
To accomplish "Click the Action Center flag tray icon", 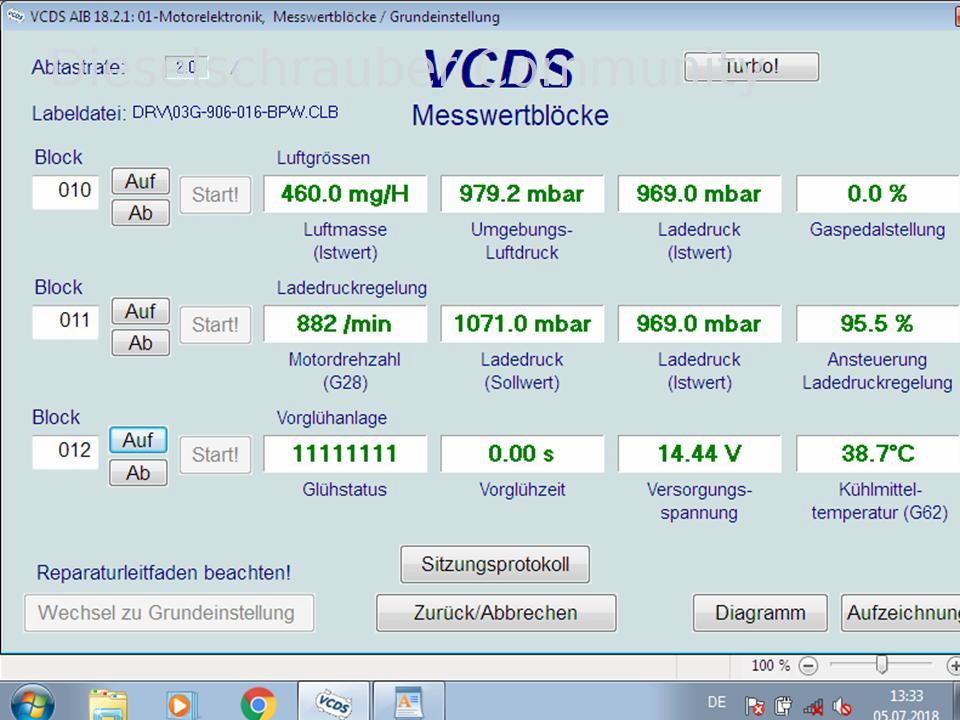I will (x=754, y=707).
